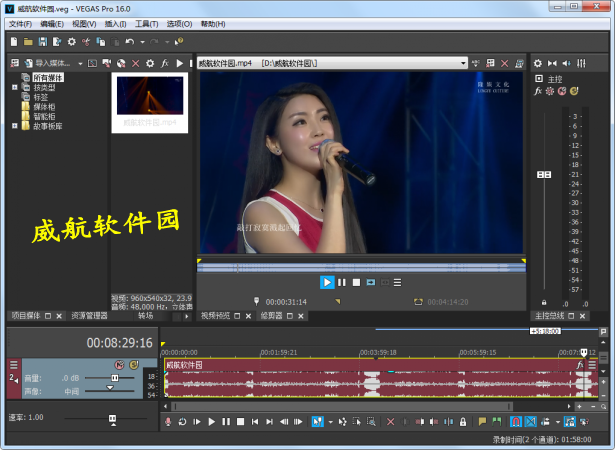Image resolution: width=615 pixels, height=450 pixels.
Task: Click the timeline record microphone button
Action: (168, 422)
